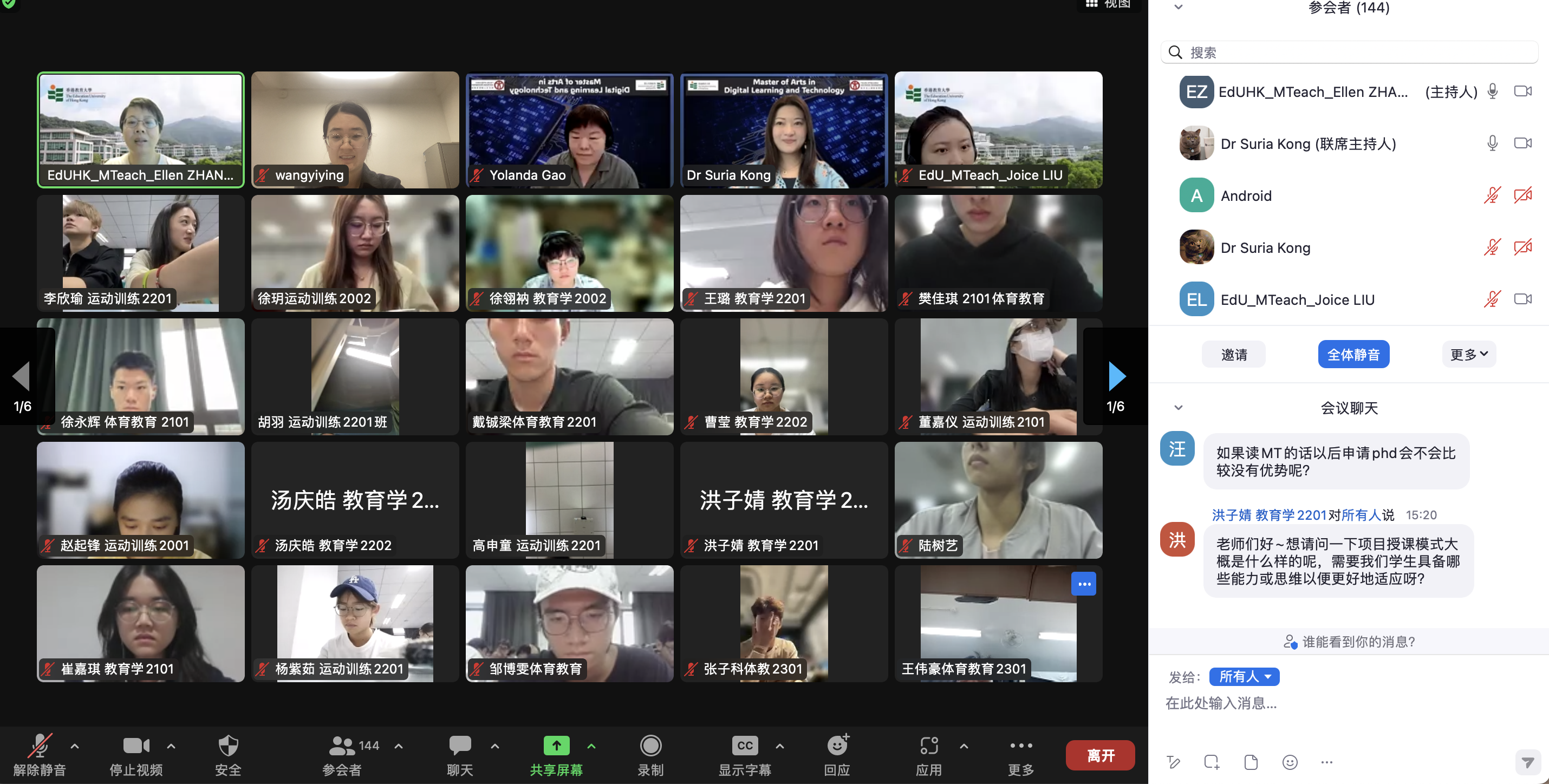Click the Apps icon in toolbar

point(928,746)
